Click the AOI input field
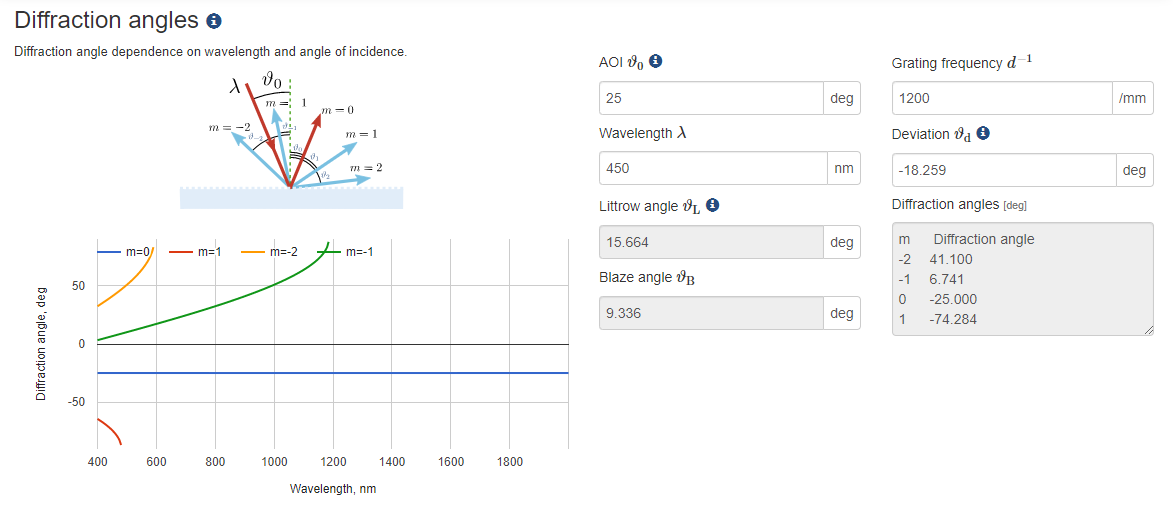 pos(711,98)
